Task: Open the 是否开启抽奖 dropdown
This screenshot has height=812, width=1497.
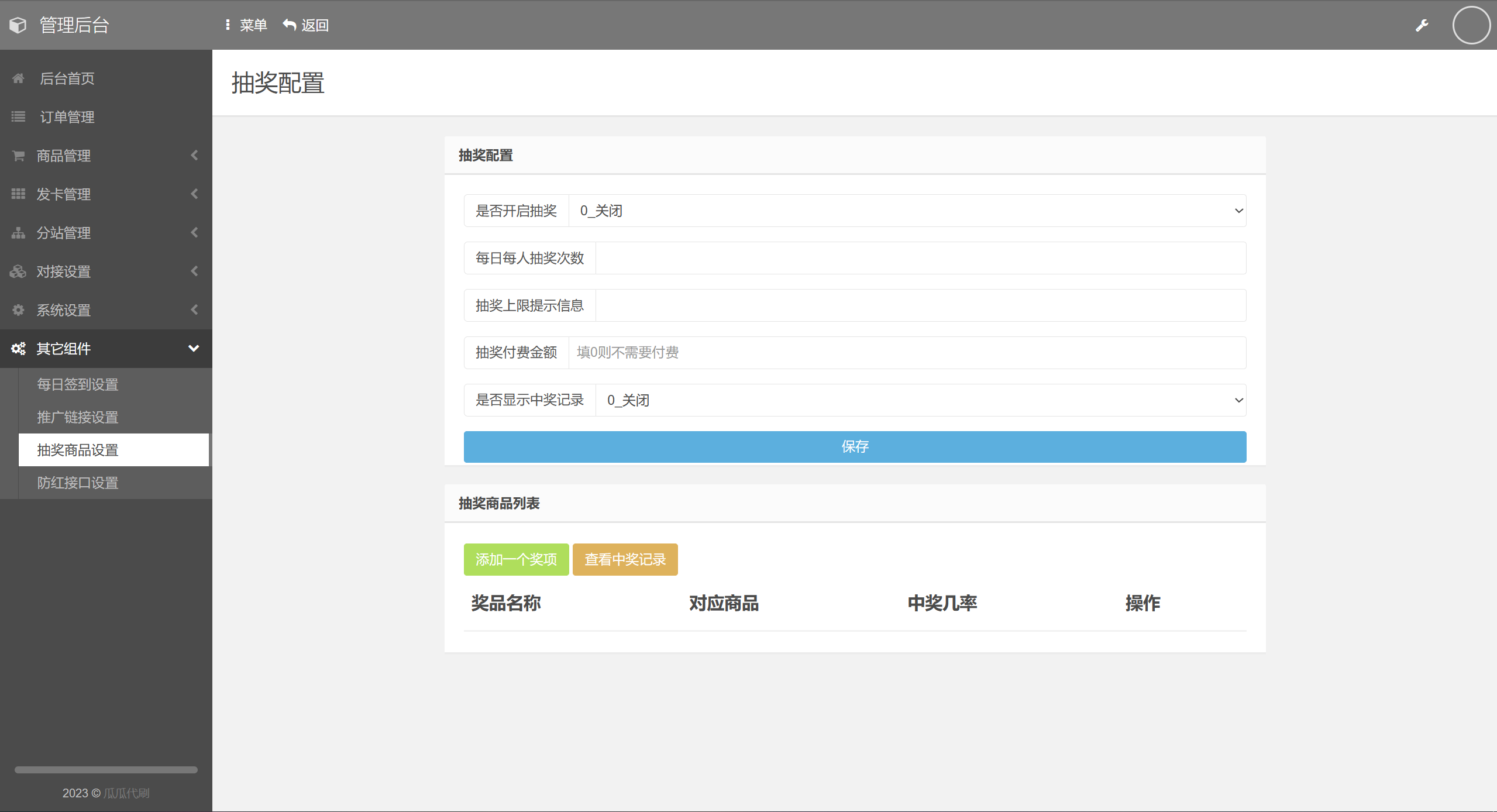Action: tap(907, 211)
